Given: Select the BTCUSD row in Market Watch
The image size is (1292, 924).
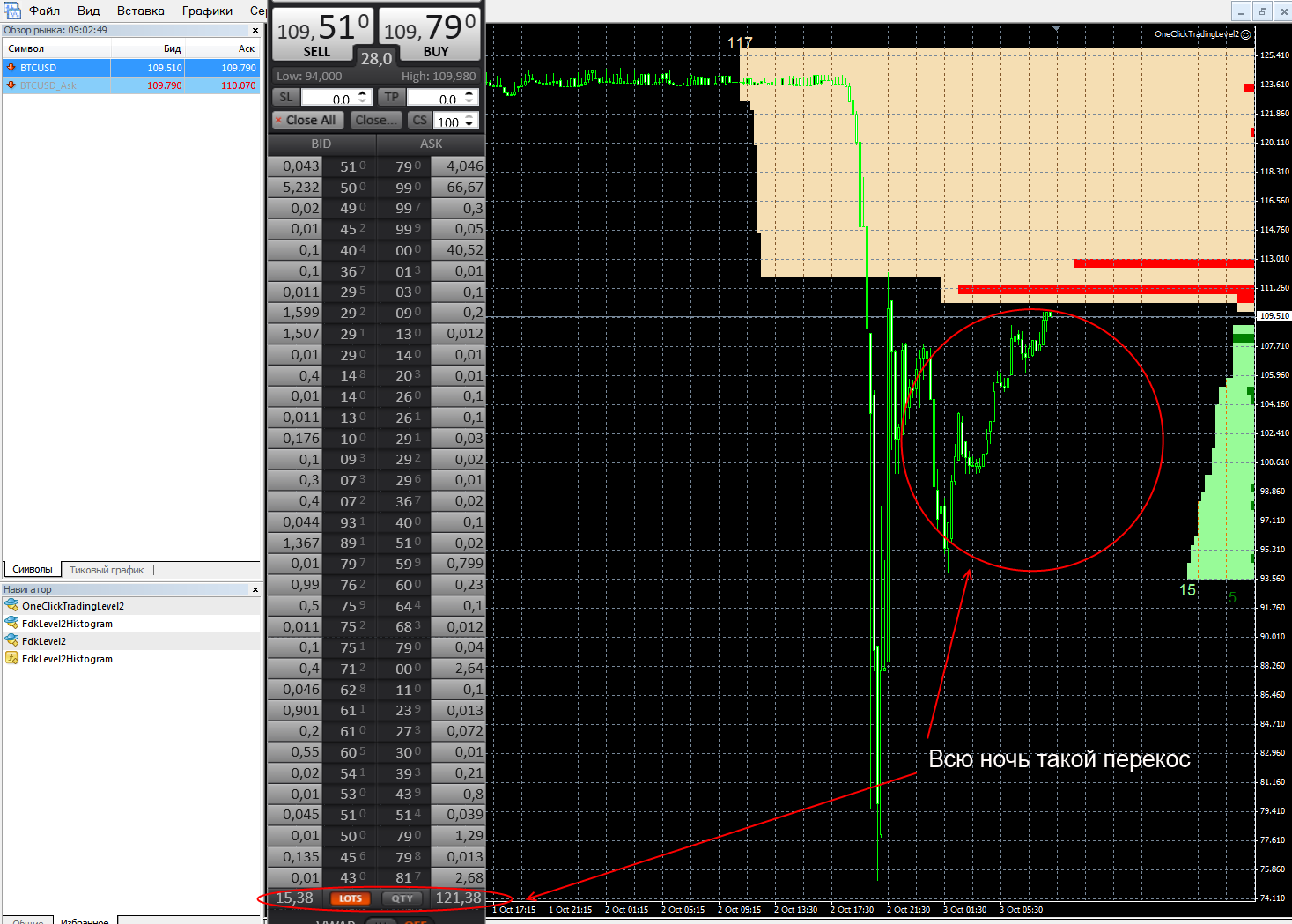Looking at the screenshot, I should [131, 68].
